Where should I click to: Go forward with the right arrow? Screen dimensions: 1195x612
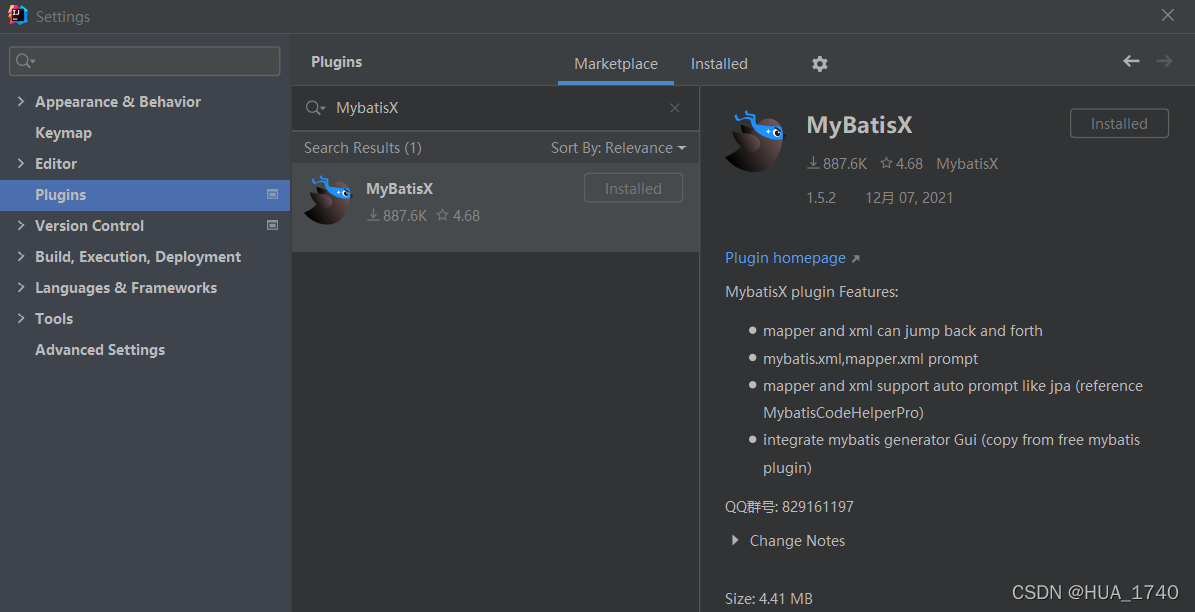click(x=1164, y=61)
